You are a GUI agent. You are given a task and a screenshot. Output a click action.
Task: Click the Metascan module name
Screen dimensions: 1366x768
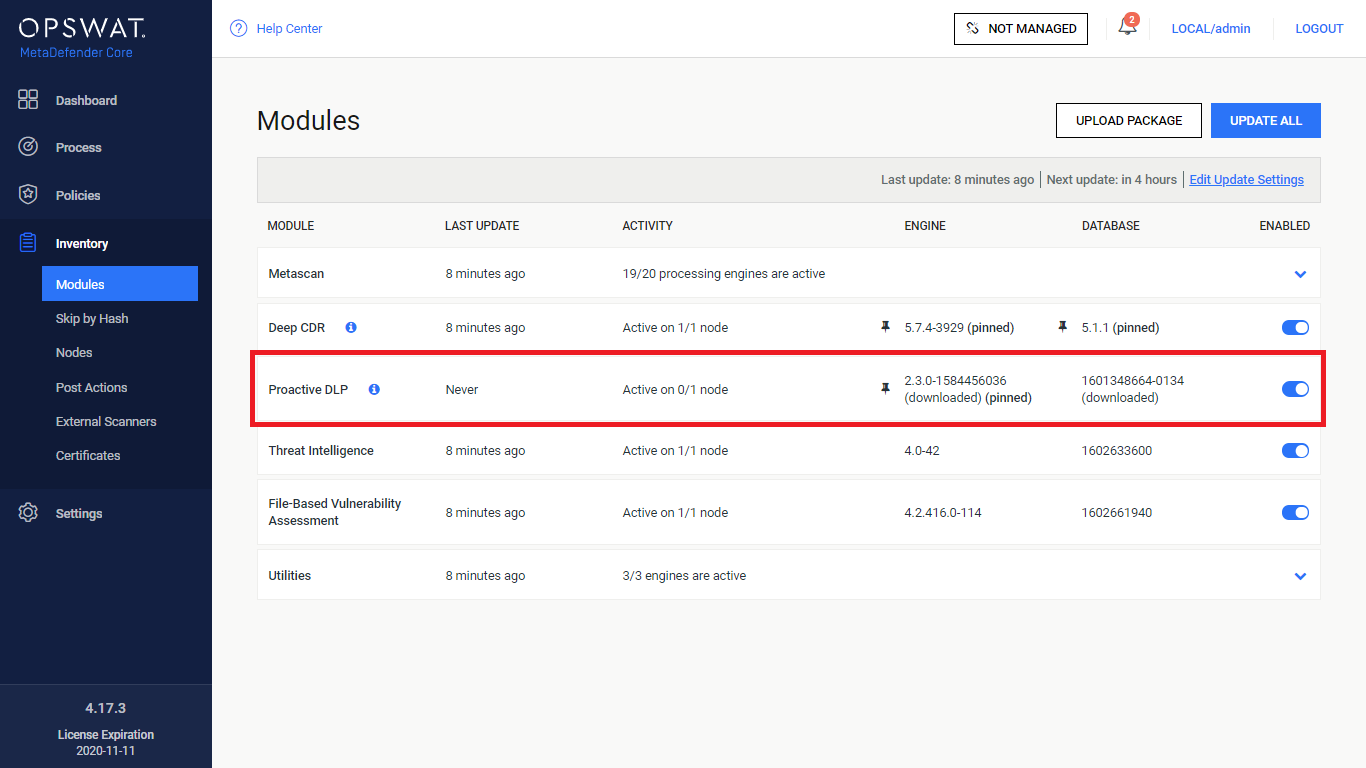pos(296,274)
